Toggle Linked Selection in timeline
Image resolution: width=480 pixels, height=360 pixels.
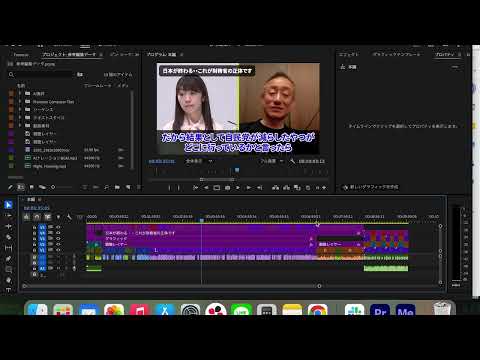(x=48, y=217)
